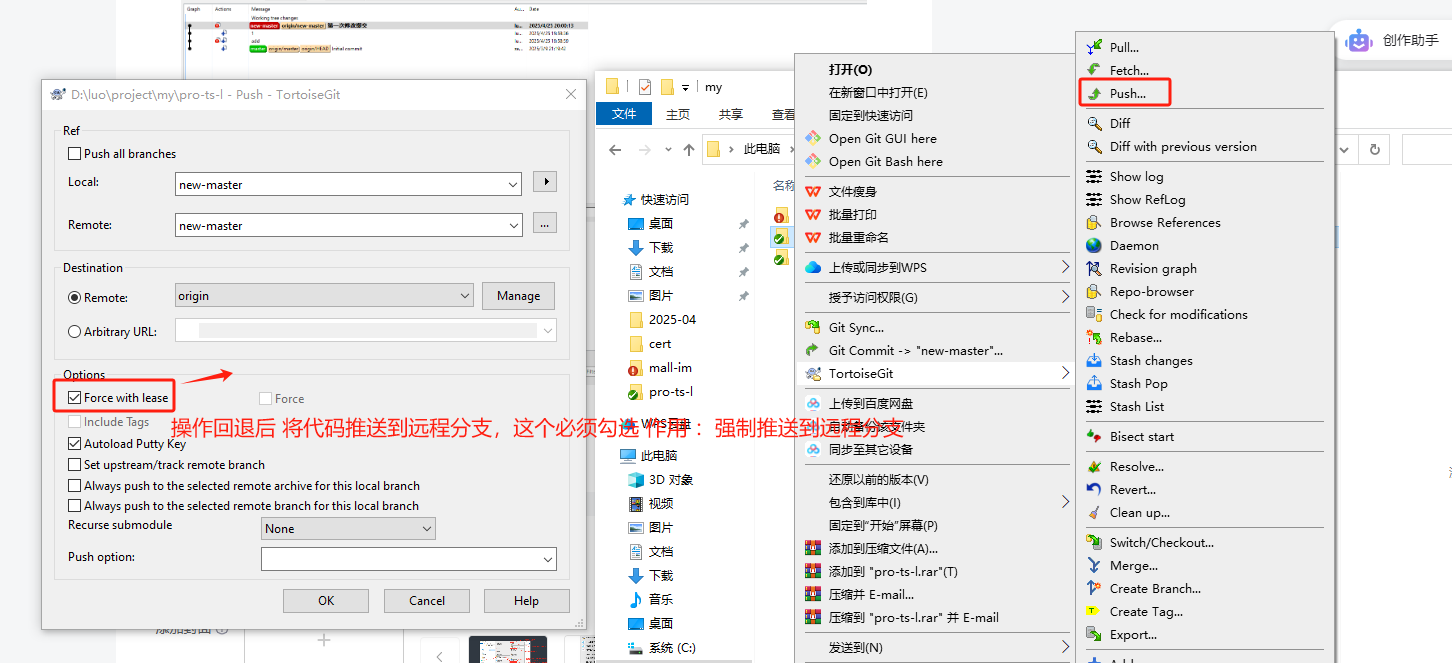Click the Rebase icon

point(1094,337)
